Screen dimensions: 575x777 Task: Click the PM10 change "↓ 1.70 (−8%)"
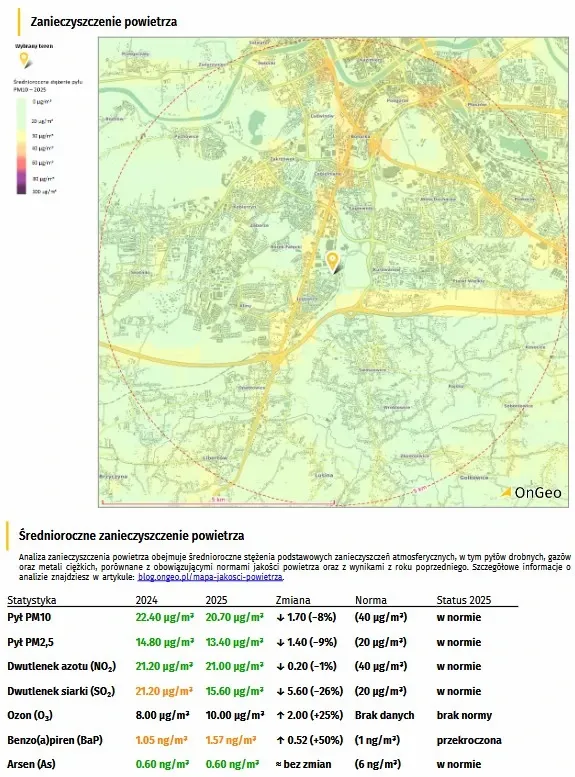(306, 617)
